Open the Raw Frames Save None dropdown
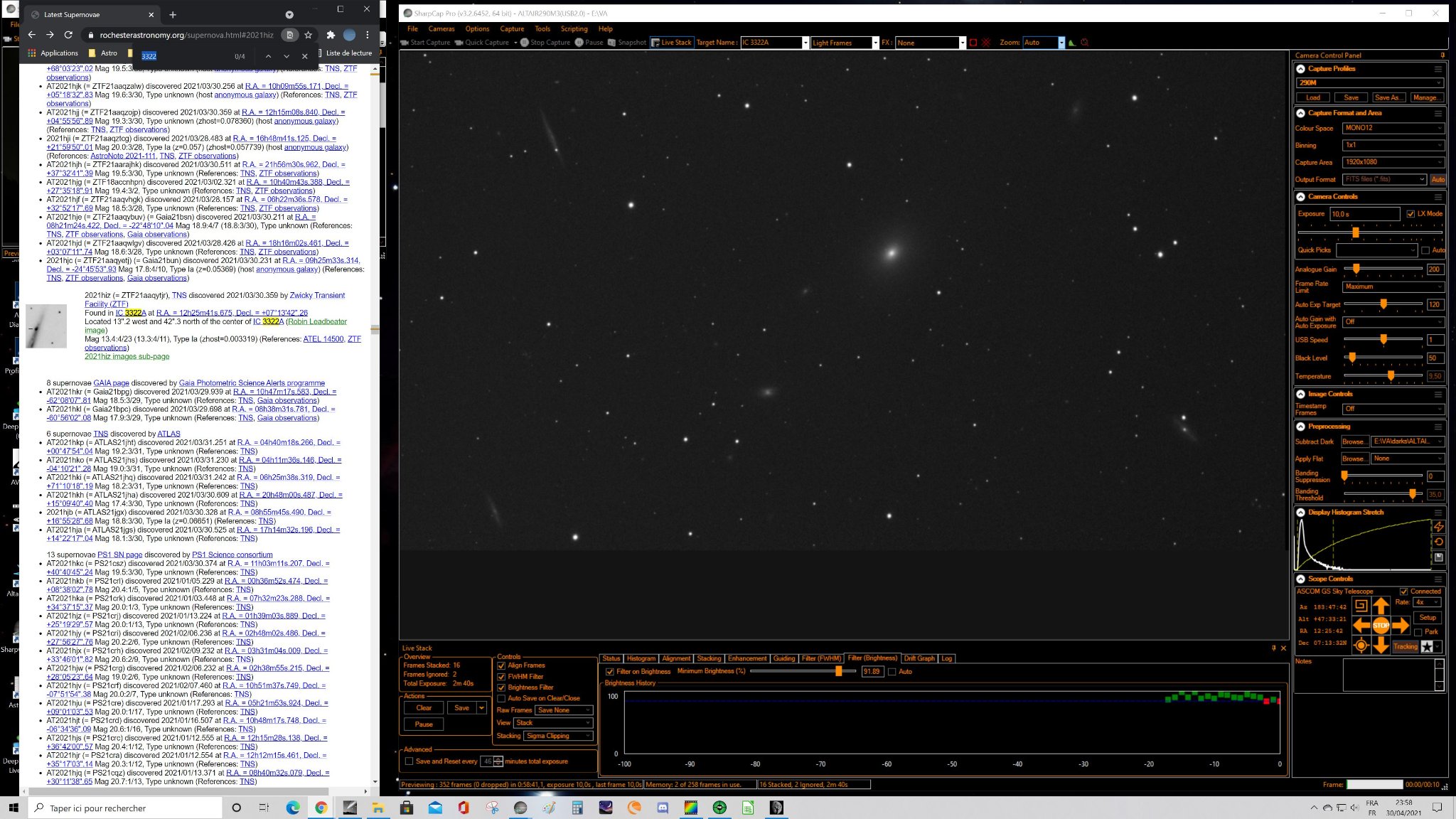1456x819 pixels. pos(564,710)
